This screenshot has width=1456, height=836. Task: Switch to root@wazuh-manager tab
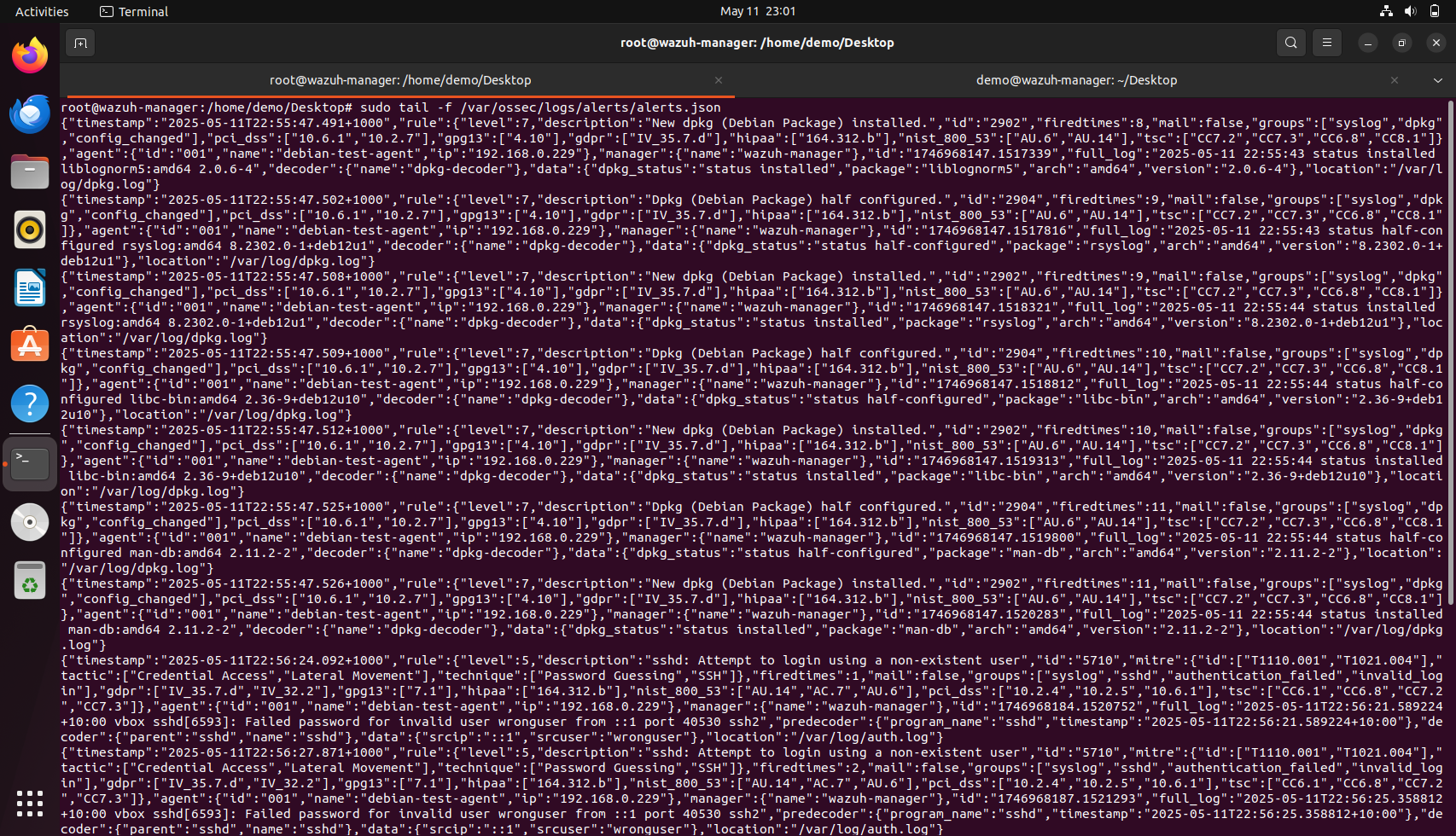[400, 80]
